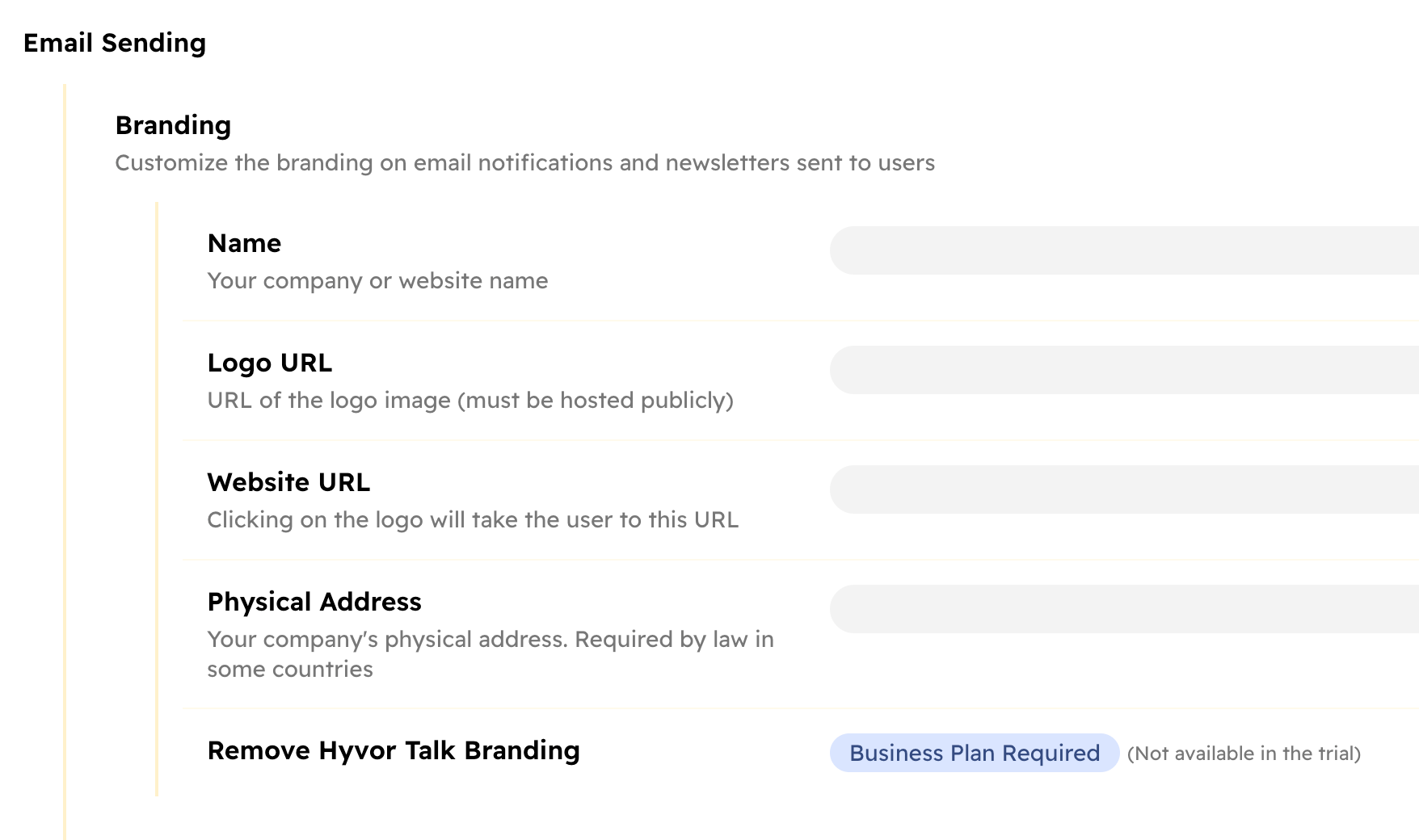1419x840 pixels.
Task: Click the Name input field
Action: click(1123, 250)
